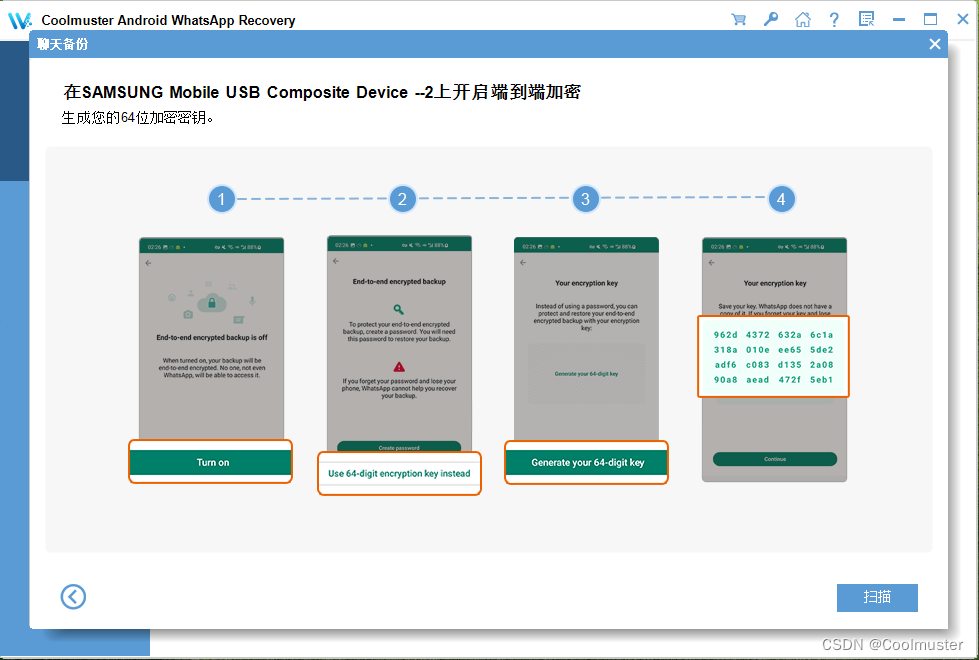Viewport: 979px width, 660px height.
Task: Select step 3 circle marker
Action: [x=586, y=199]
